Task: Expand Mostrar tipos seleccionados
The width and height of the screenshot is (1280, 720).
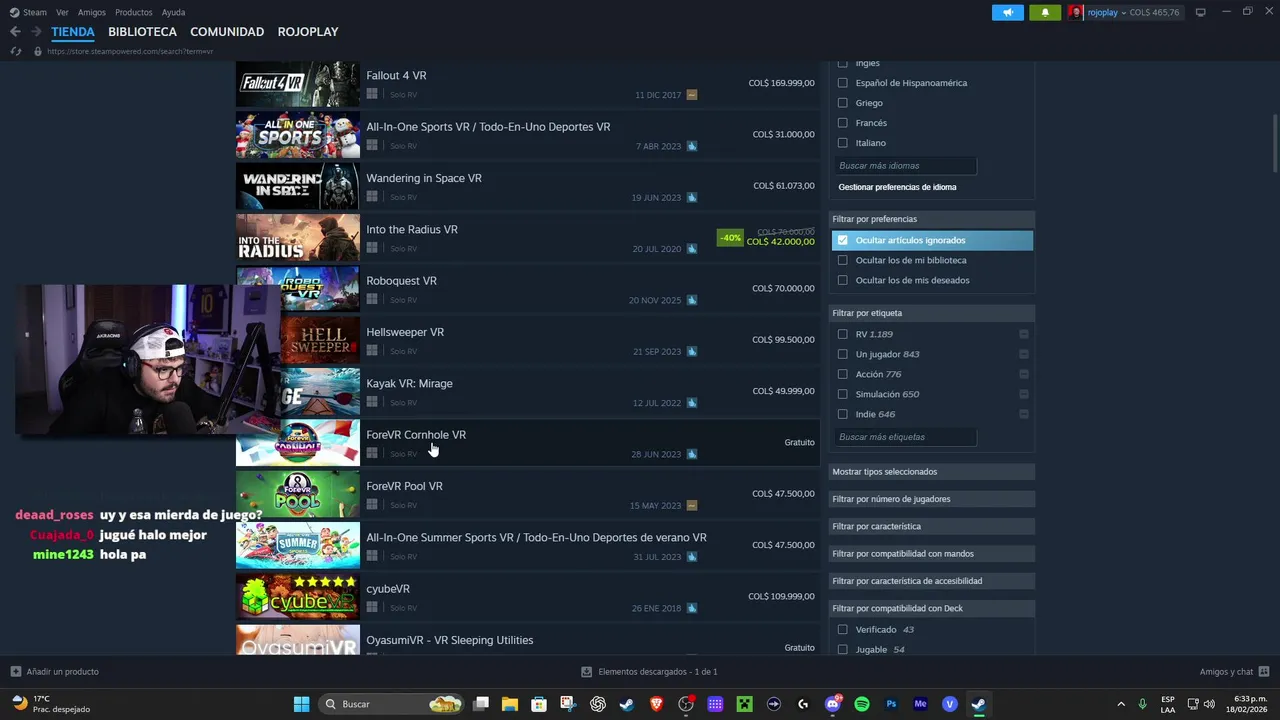Action: pyautogui.click(x=931, y=471)
